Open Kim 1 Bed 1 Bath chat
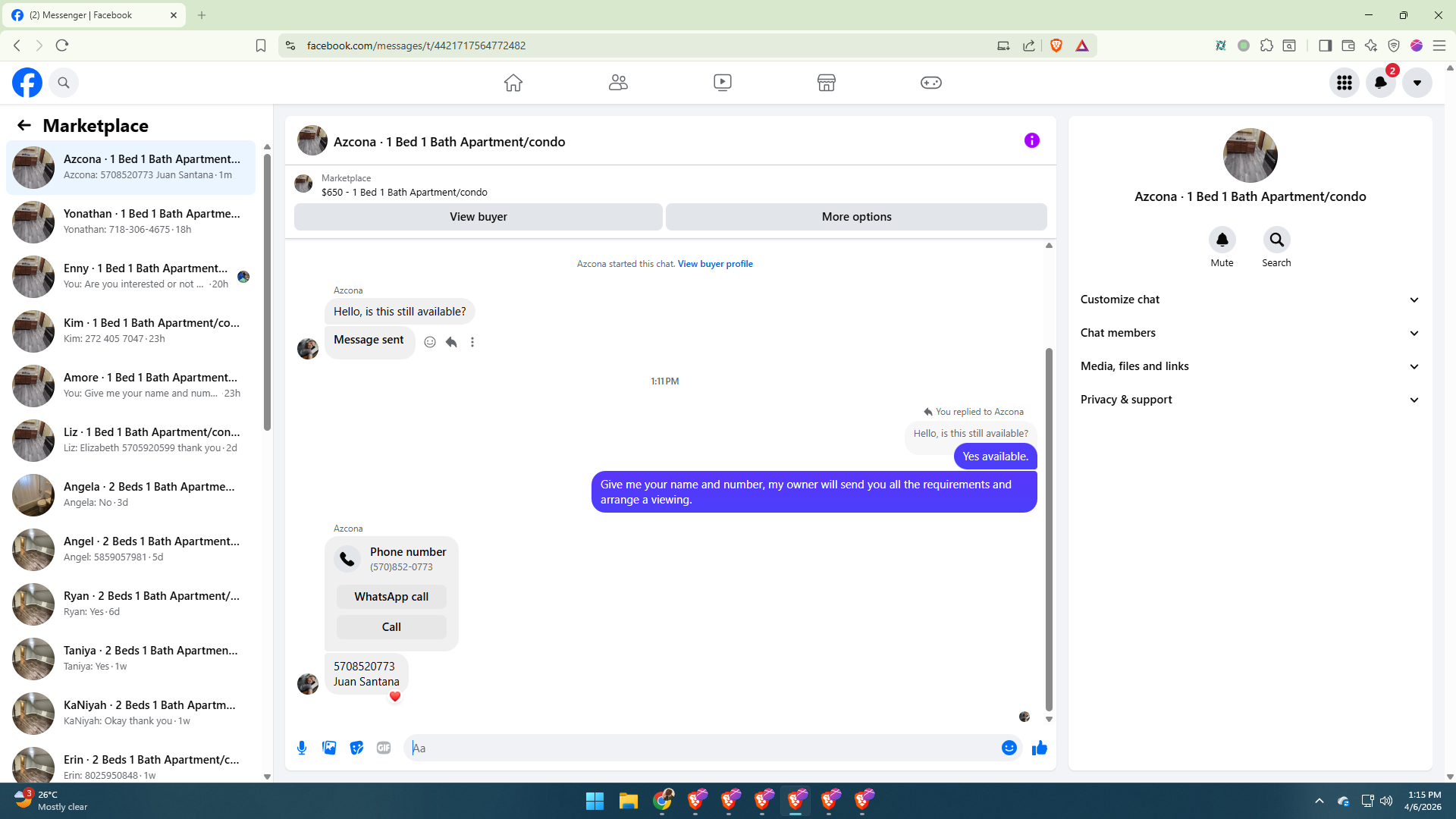Viewport: 1456px width, 819px height. (x=130, y=331)
